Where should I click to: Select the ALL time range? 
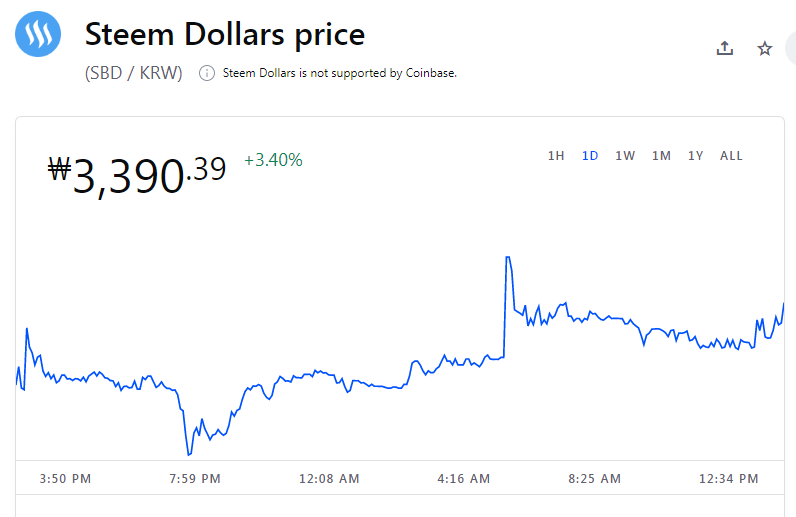pos(731,156)
